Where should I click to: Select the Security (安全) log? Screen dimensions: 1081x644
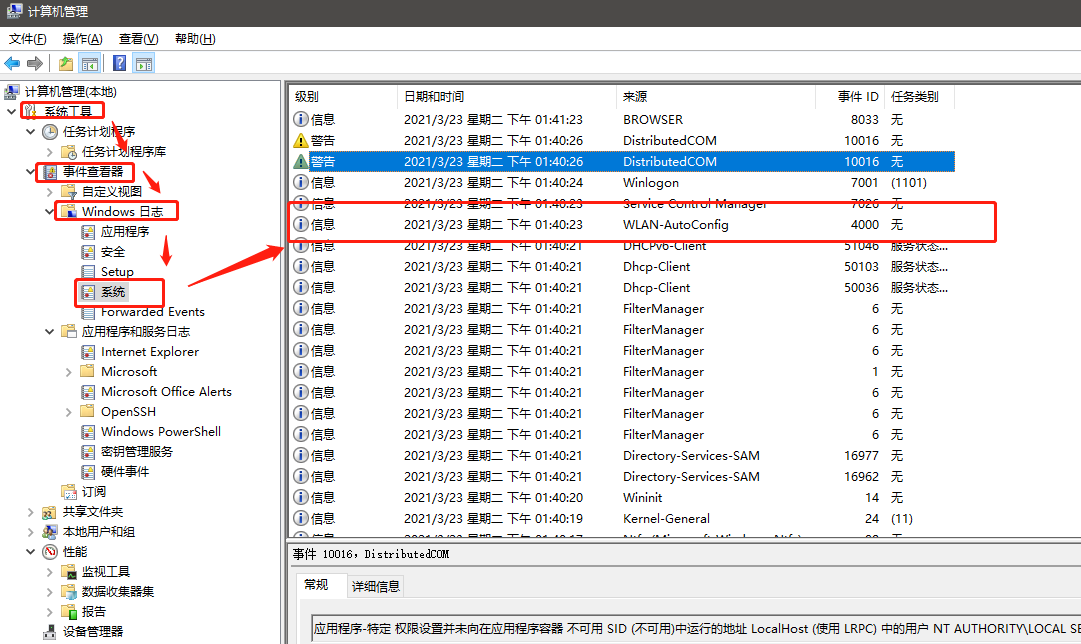[x=113, y=251]
